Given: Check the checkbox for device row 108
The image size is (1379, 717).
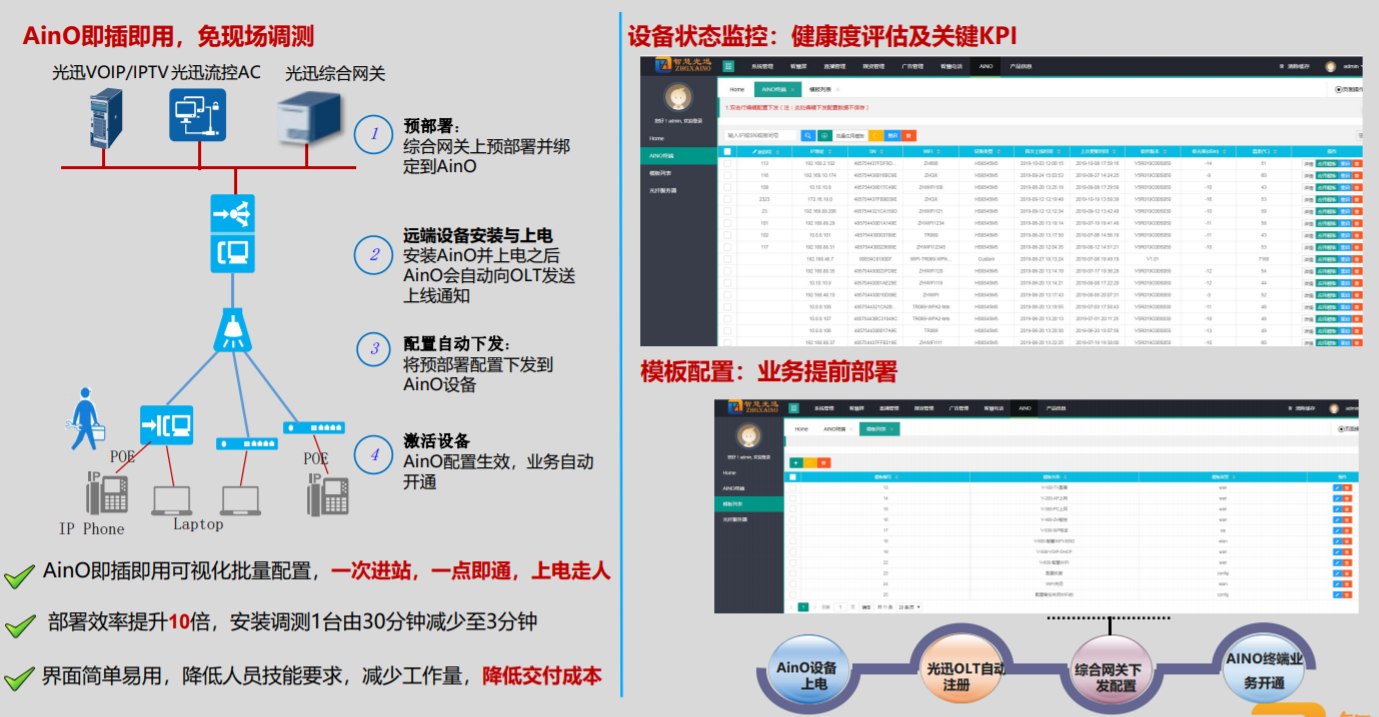Looking at the screenshot, I should pos(727,187).
